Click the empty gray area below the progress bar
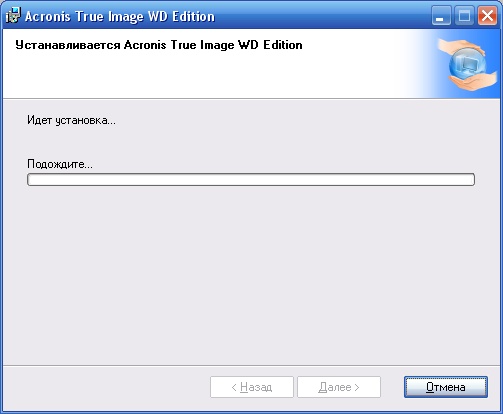This screenshot has height=414, width=503. [x=251, y=273]
